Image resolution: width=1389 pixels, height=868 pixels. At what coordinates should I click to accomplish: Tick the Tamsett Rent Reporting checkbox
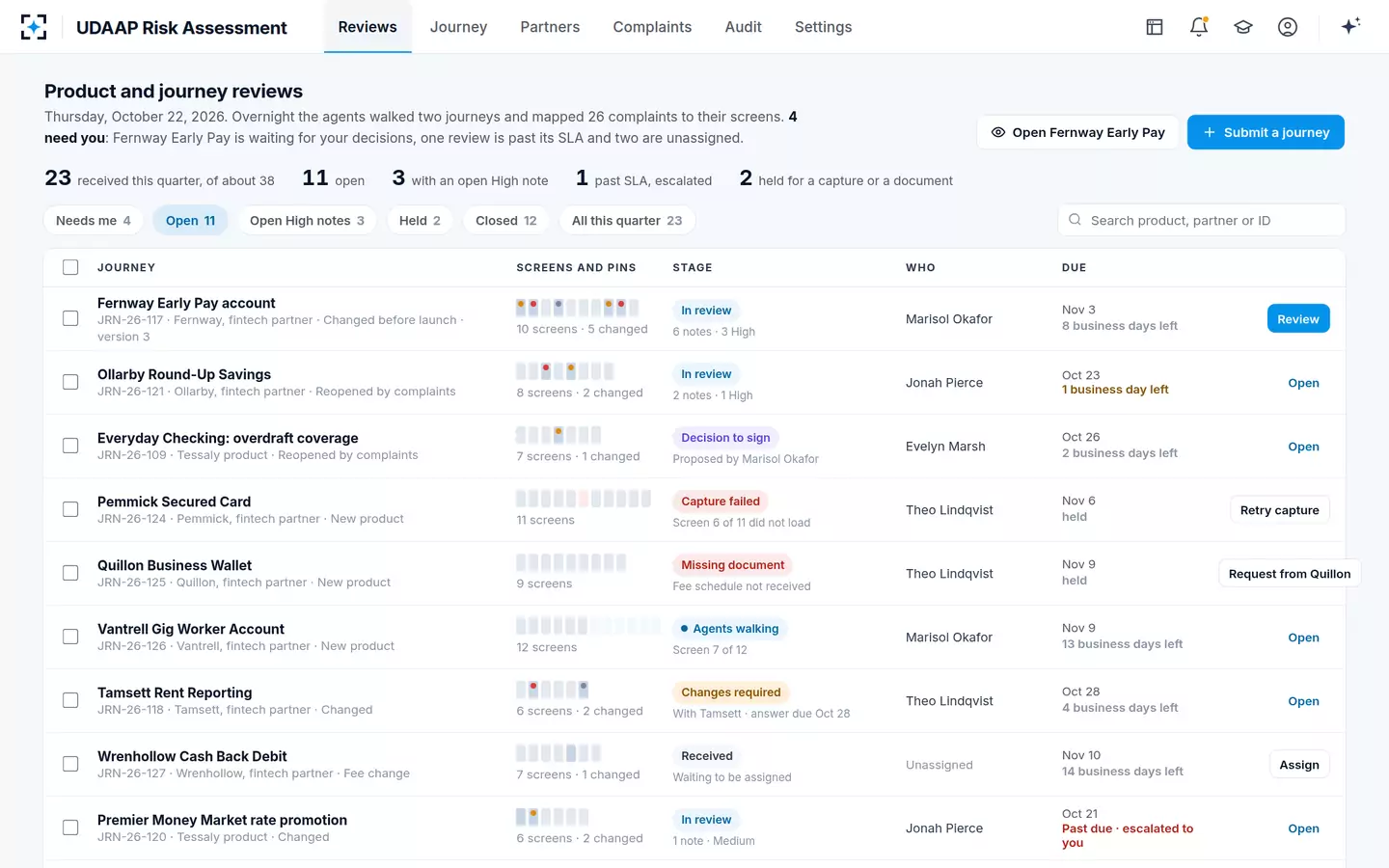click(70, 700)
